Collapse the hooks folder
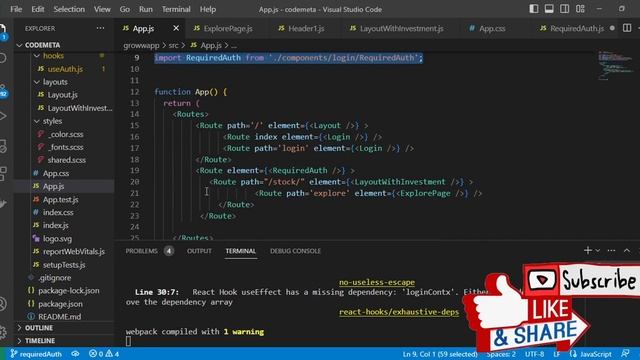Viewport: 640px width, 360px height. (53, 56)
